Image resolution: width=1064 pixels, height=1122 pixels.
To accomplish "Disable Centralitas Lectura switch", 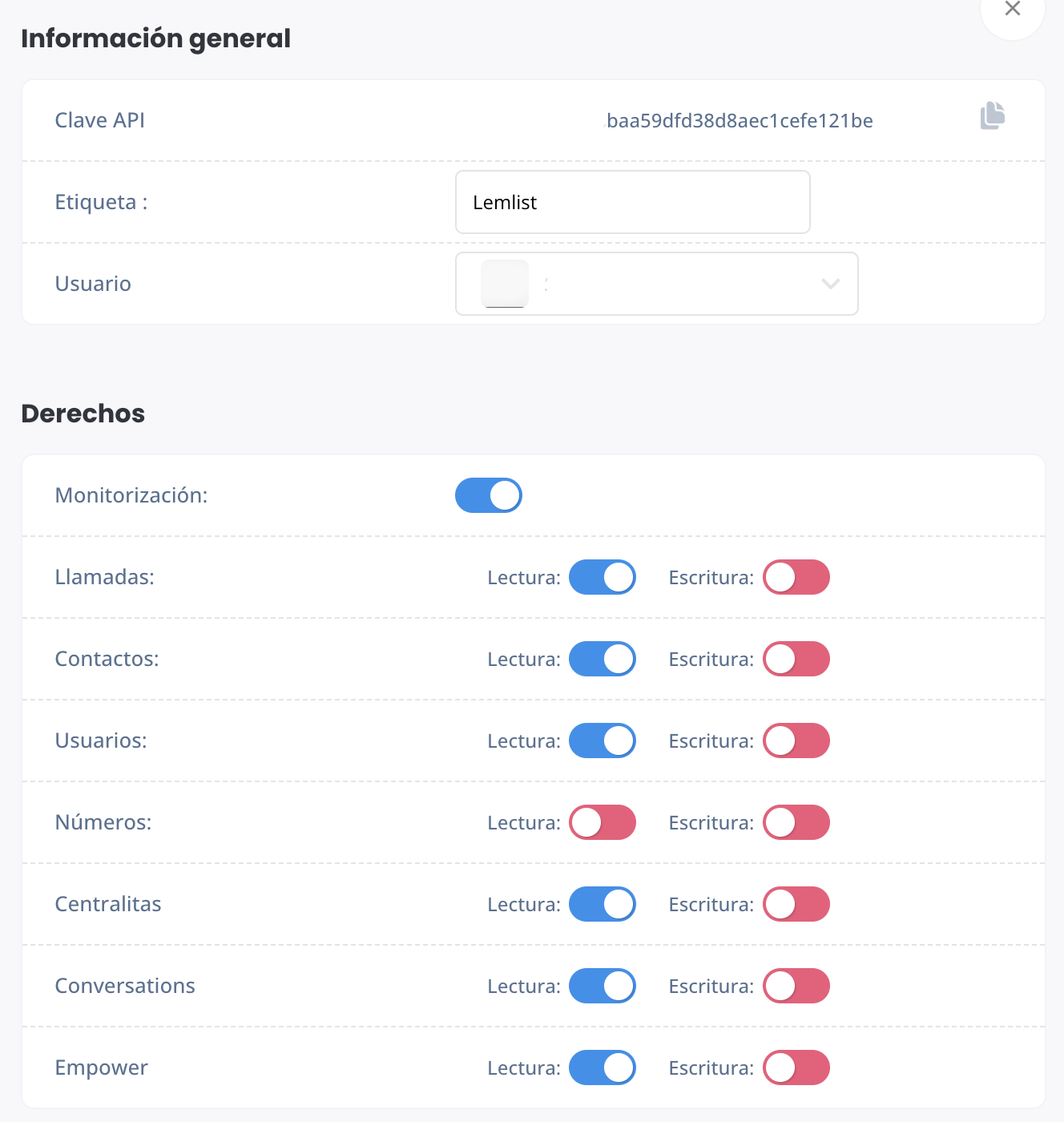I will (x=603, y=904).
